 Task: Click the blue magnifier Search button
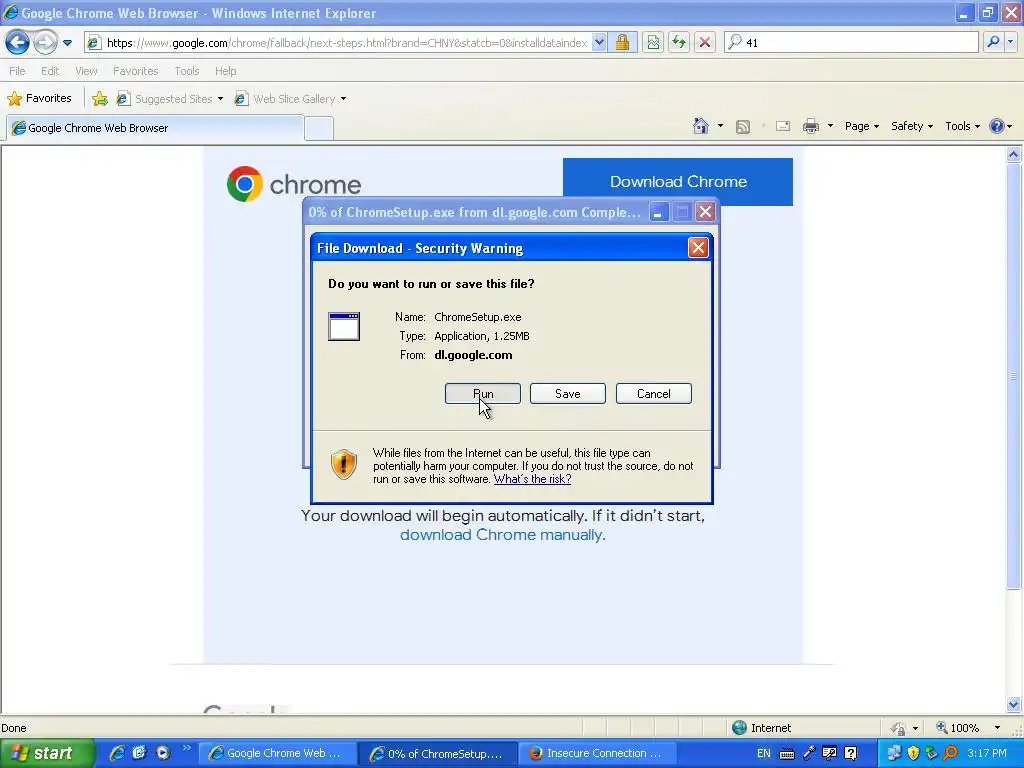coord(993,42)
